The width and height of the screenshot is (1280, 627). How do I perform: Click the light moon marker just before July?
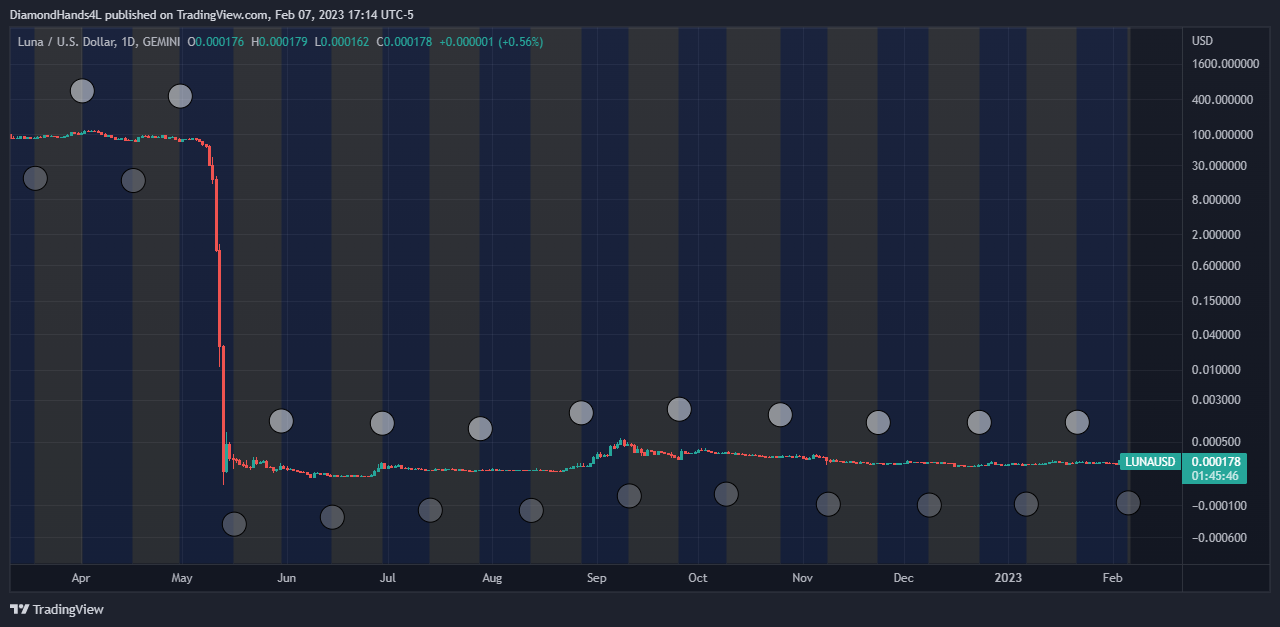pos(382,423)
